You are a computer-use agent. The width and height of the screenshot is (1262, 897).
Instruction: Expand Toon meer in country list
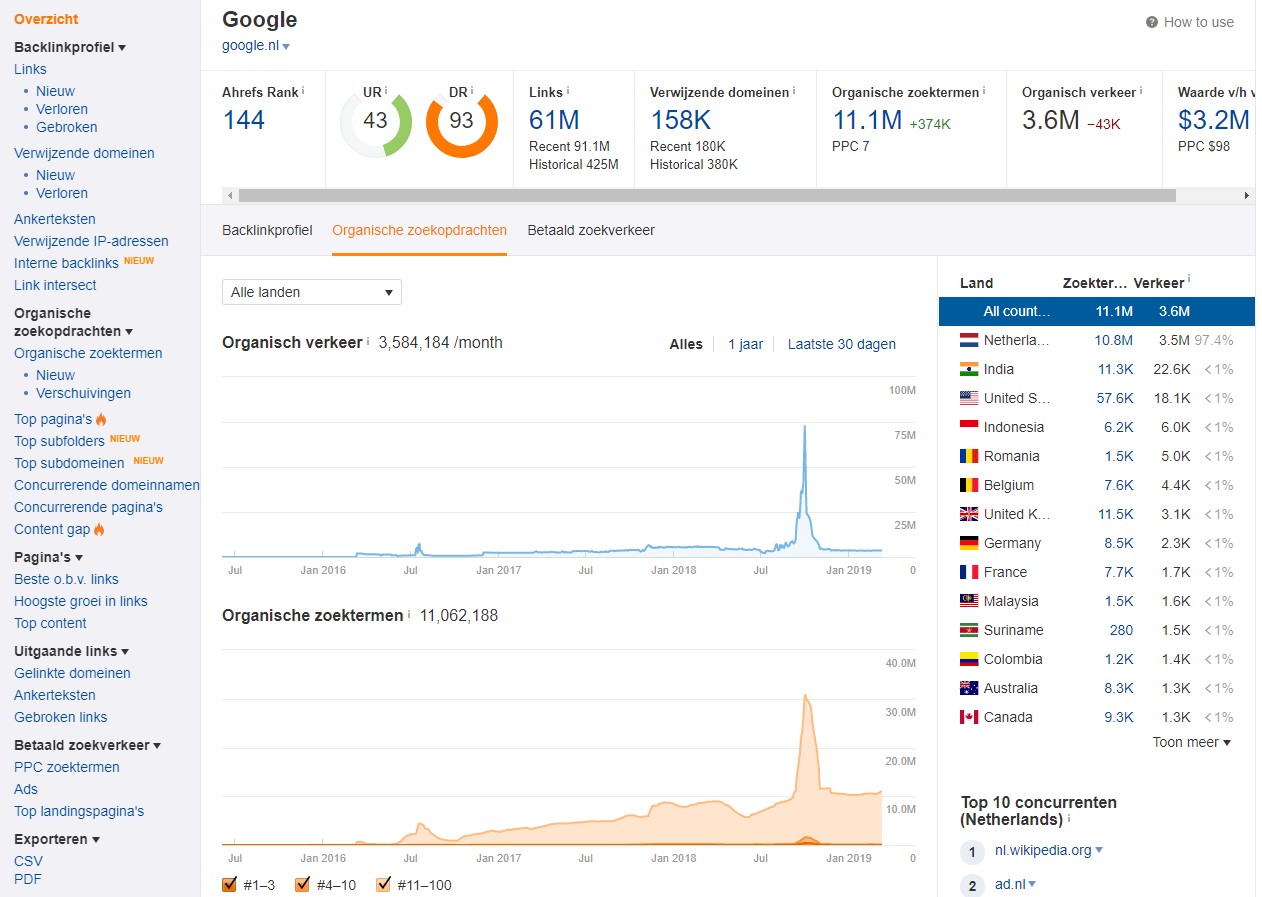1191,742
